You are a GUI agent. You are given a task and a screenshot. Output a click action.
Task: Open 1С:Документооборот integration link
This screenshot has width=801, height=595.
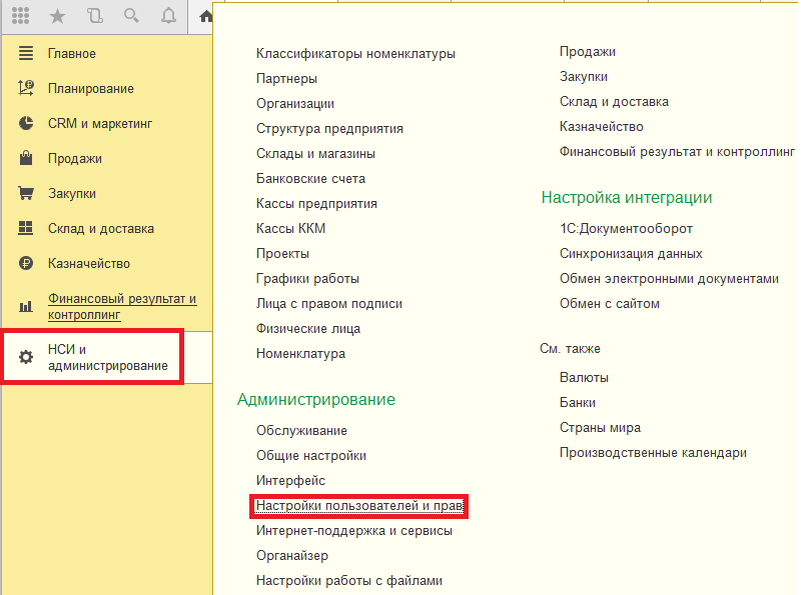(626, 229)
